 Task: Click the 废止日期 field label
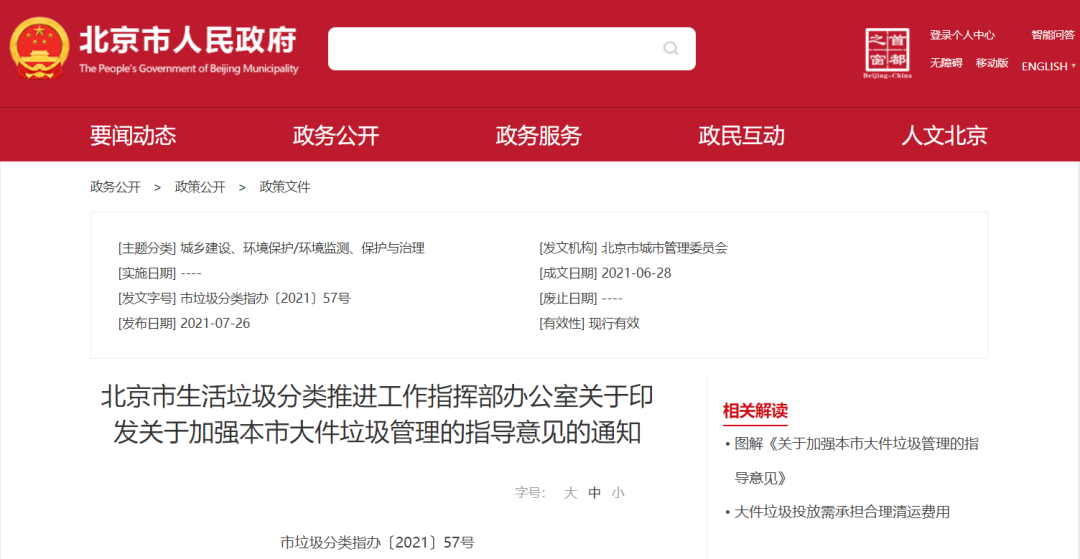pos(568,298)
